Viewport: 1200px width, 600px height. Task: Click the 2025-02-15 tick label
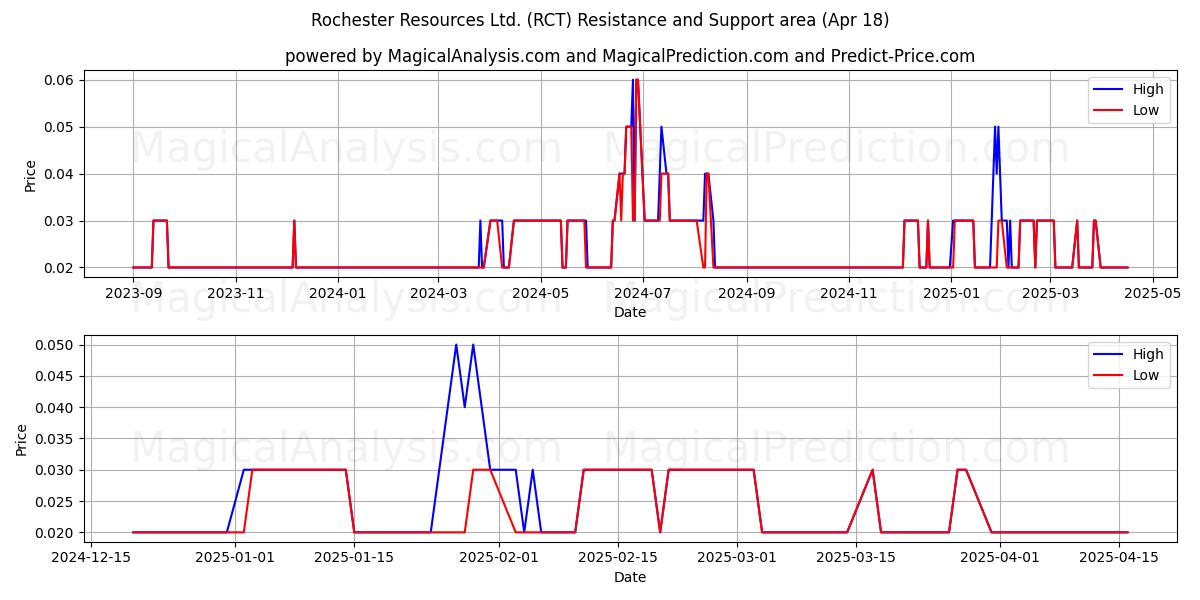tap(617, 558)
